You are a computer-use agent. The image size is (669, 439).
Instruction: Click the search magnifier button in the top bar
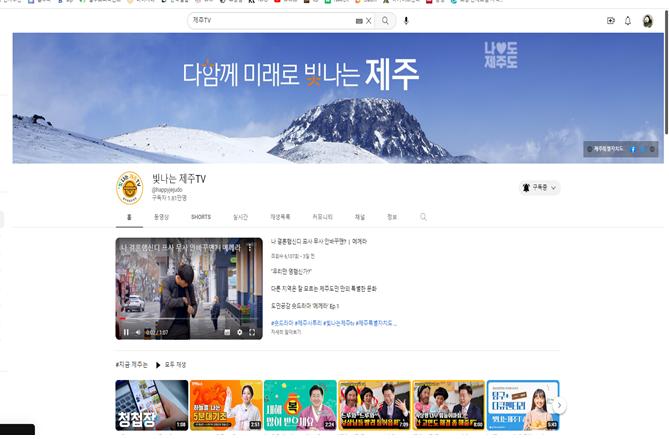(385, 20)
